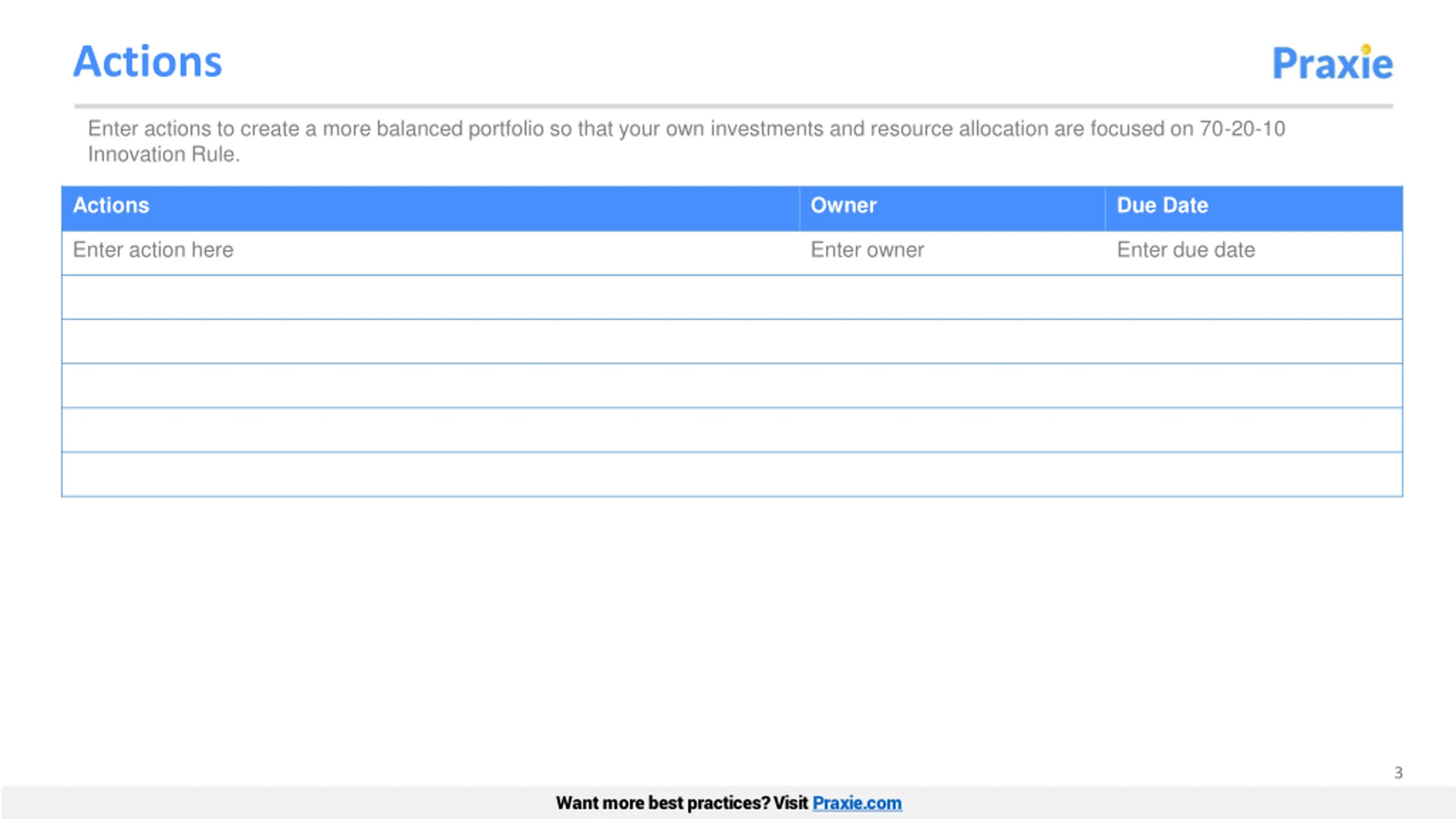Click the yellow dot on Praxie logo
The image size is (1456, 819).
tap(1366, 49)
